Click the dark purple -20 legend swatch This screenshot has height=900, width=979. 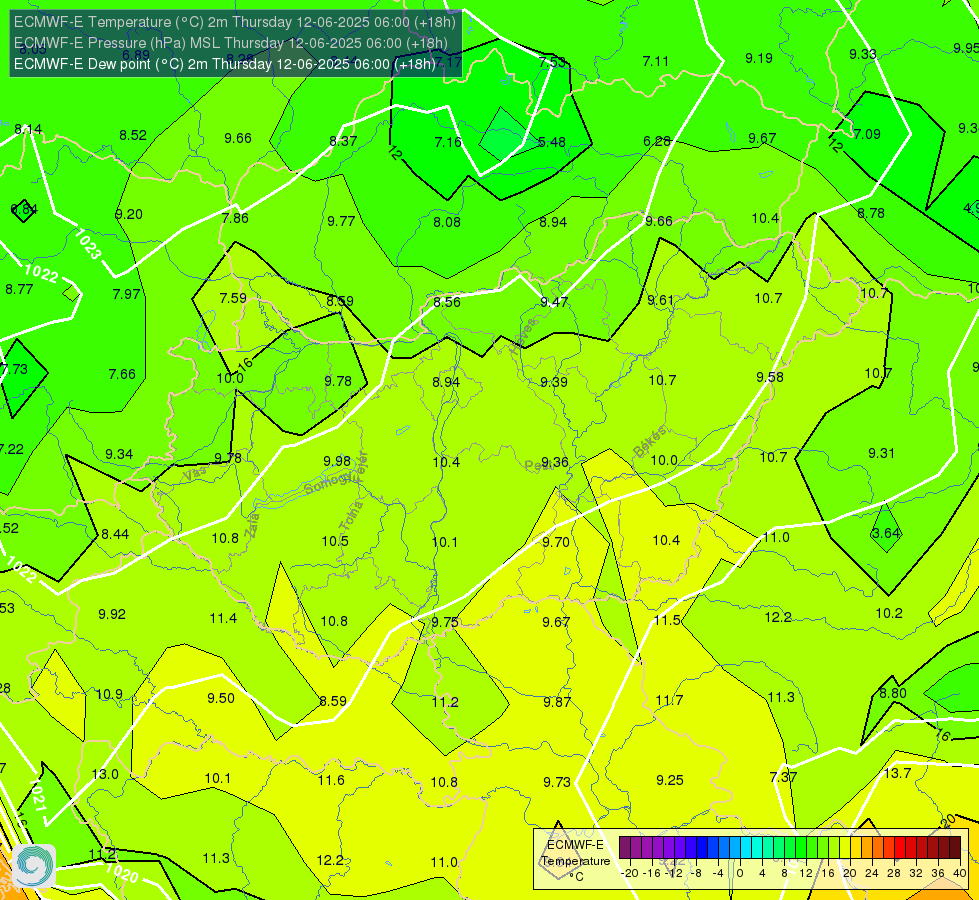click(x=625, y=848)
